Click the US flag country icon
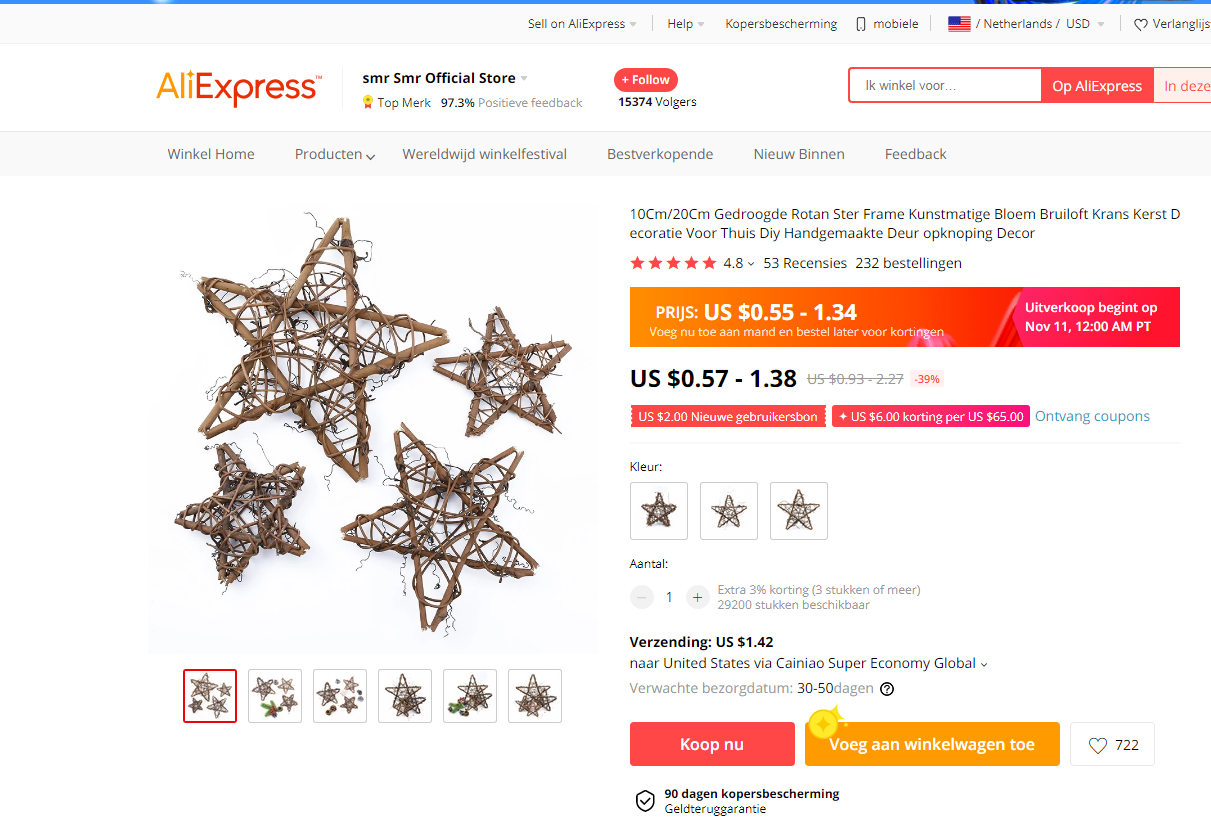 (959, 24)
